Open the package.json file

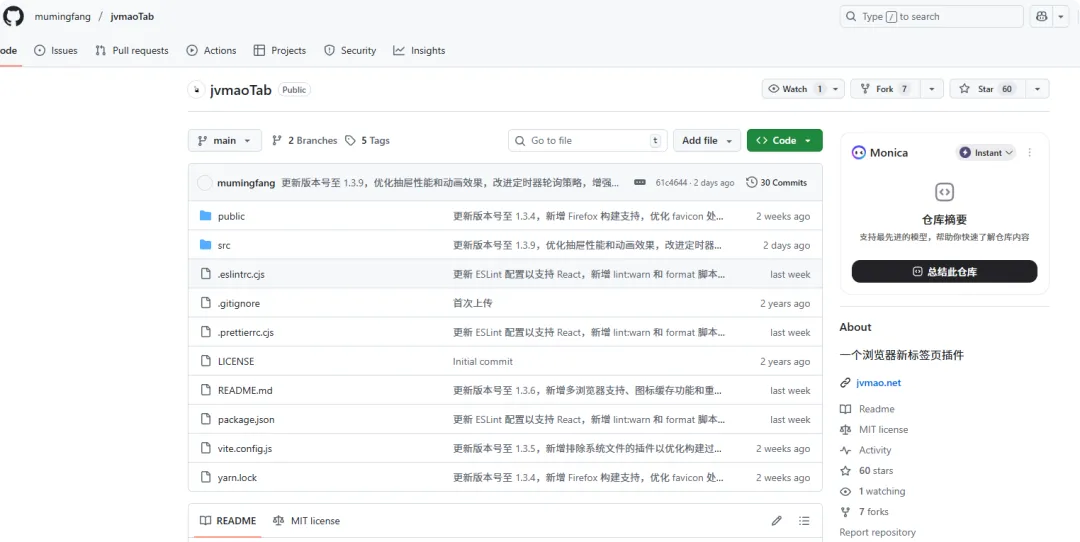(247, 419)
